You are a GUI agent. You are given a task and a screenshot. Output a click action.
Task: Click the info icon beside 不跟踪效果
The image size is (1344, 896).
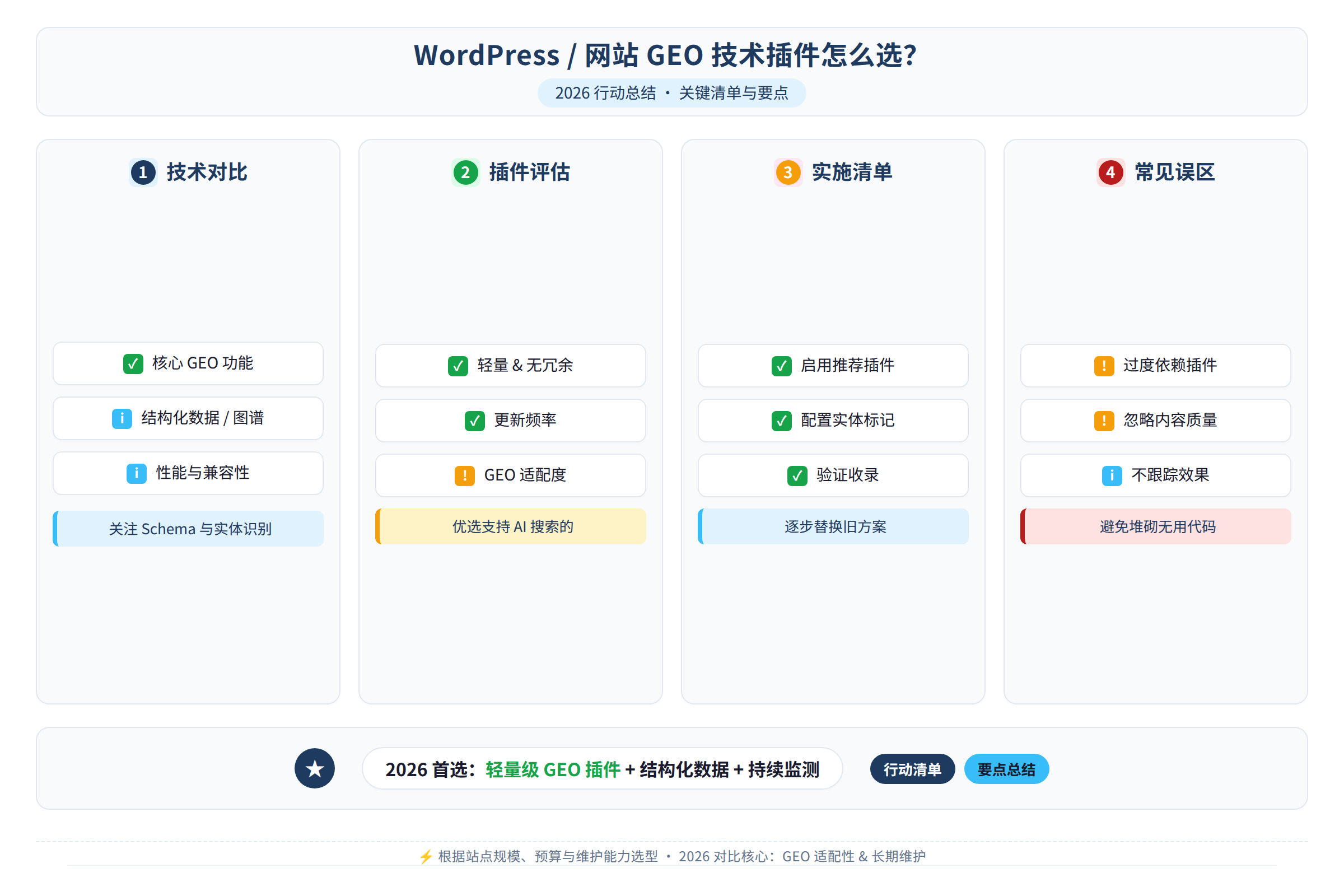pyautogui.click(x=1112, y=475)
